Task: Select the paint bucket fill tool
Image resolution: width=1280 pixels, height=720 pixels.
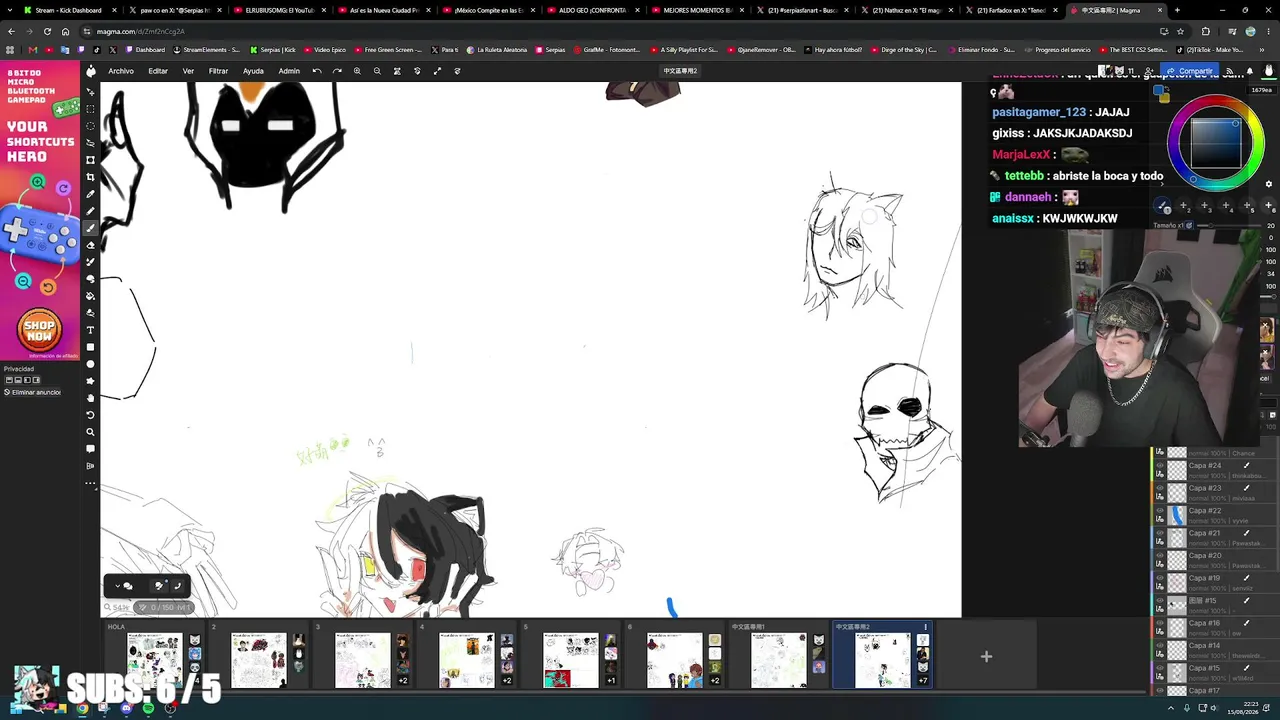Action: 90,296
